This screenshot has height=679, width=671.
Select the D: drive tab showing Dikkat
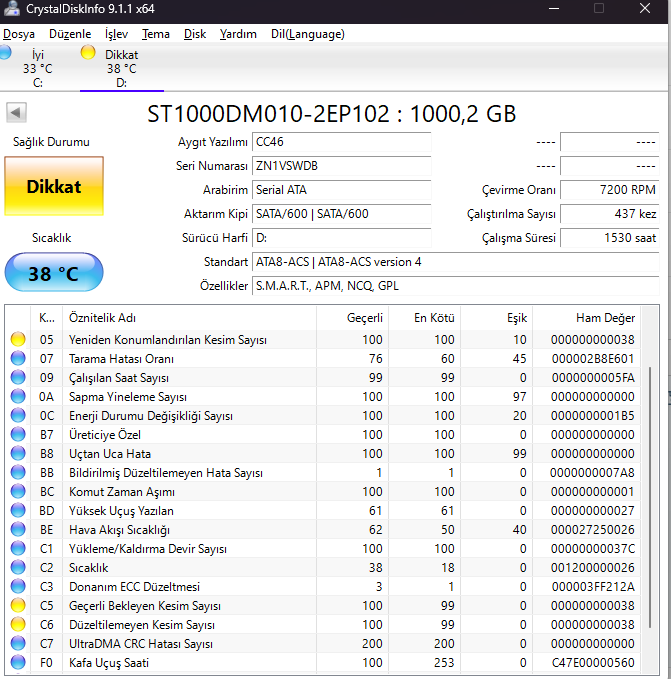point(122,68)
